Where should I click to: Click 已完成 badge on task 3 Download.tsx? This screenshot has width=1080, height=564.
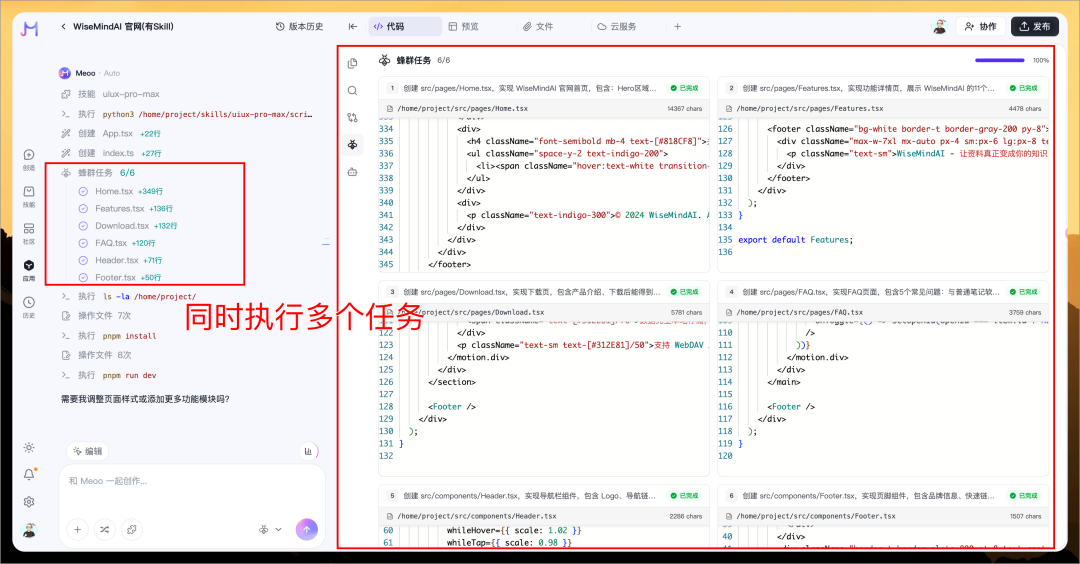[685, 292]
